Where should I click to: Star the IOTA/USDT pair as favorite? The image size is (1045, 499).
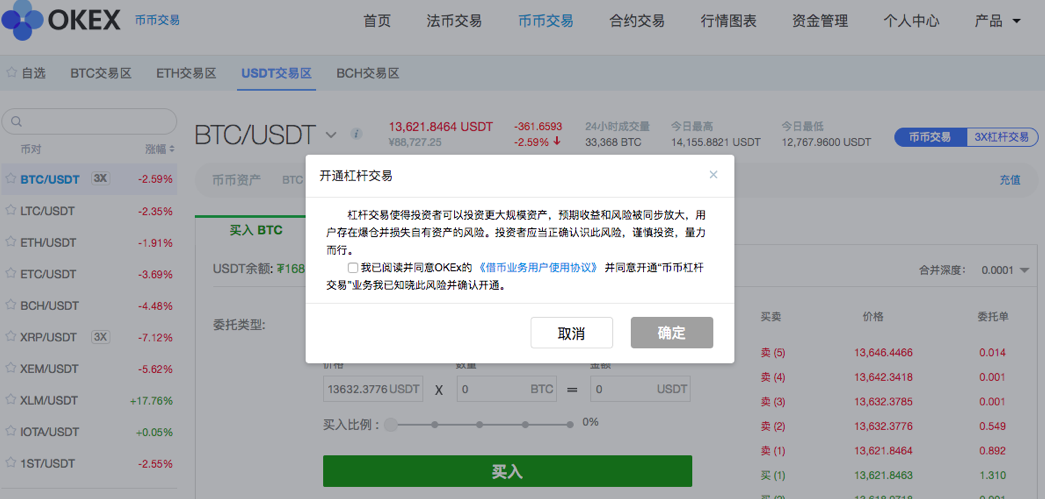(10, 431)
